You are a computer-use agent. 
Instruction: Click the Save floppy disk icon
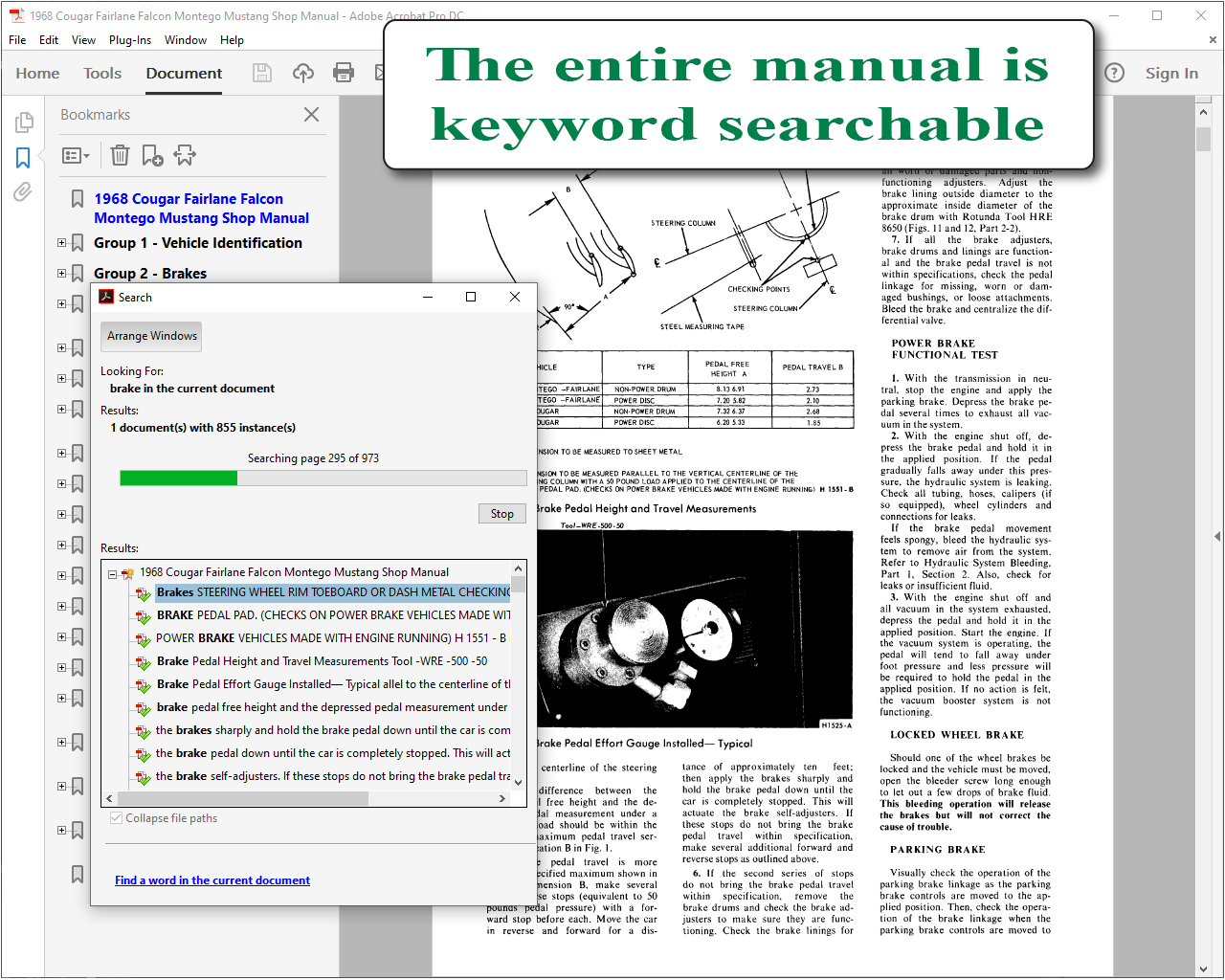tap(262, 73)
